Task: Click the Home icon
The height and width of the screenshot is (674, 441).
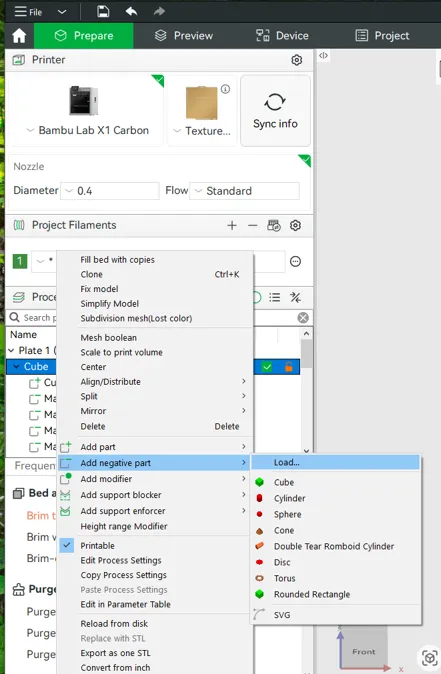Action: pyautogui.click(x=19, y=36)
